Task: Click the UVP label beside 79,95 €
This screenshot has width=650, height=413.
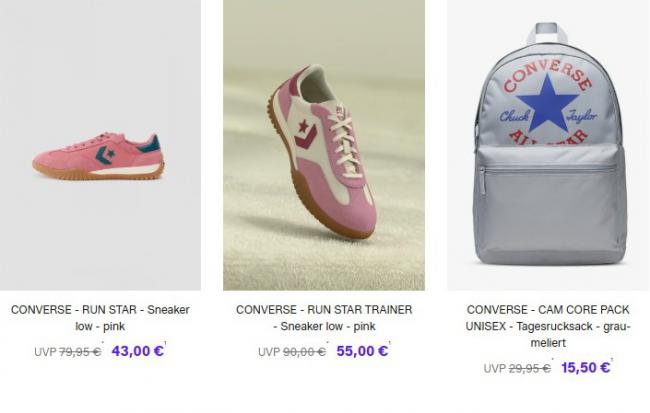Action: [x=45, y=352]
